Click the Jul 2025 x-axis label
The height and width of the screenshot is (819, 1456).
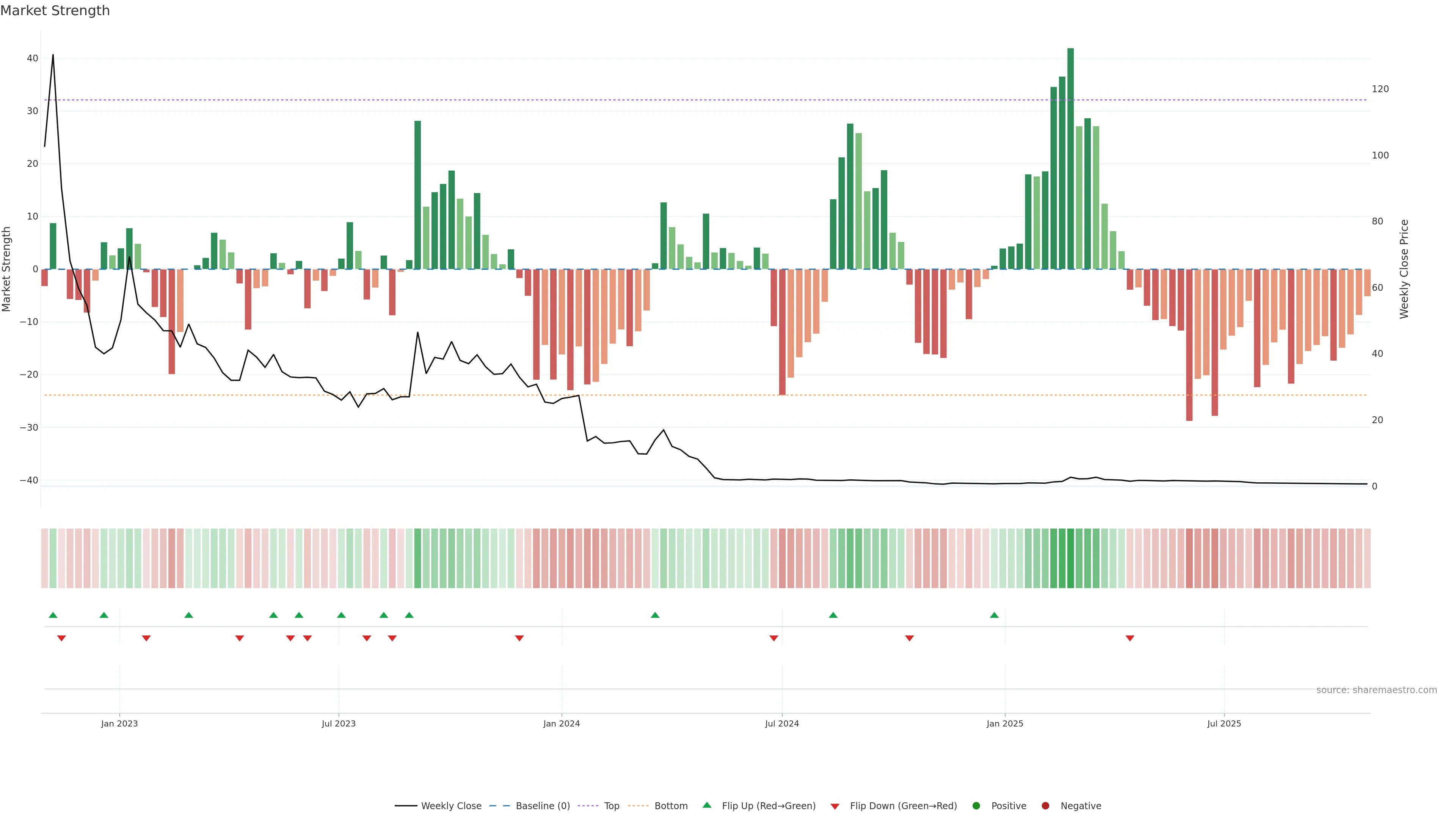coord(1224,723)
